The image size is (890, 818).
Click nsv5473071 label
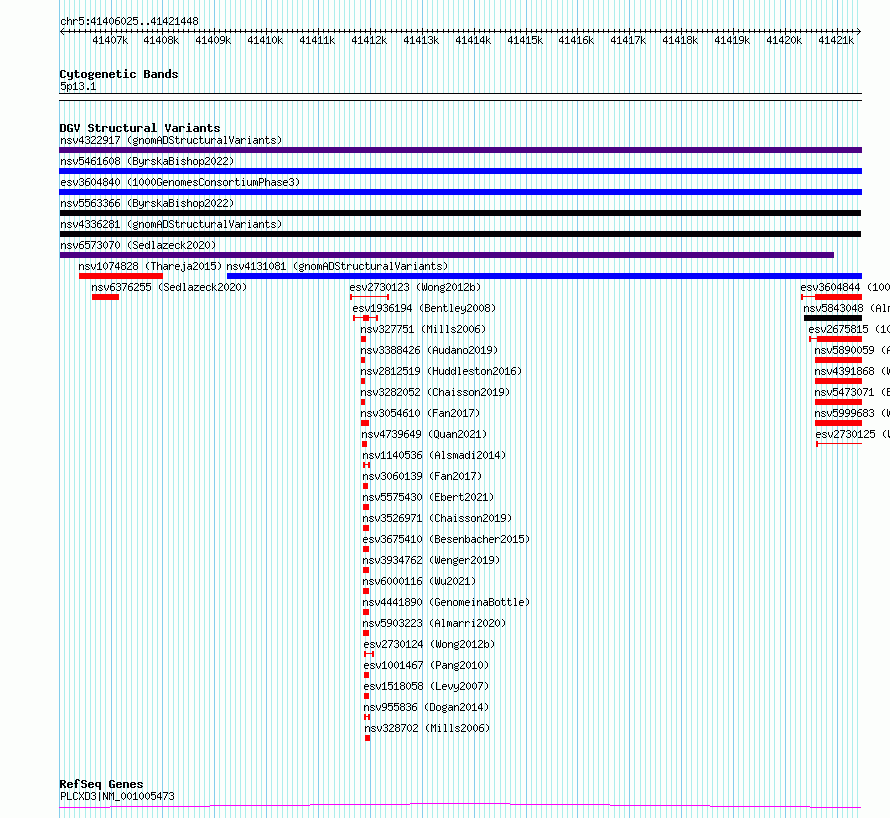click(x=852, y=392)
